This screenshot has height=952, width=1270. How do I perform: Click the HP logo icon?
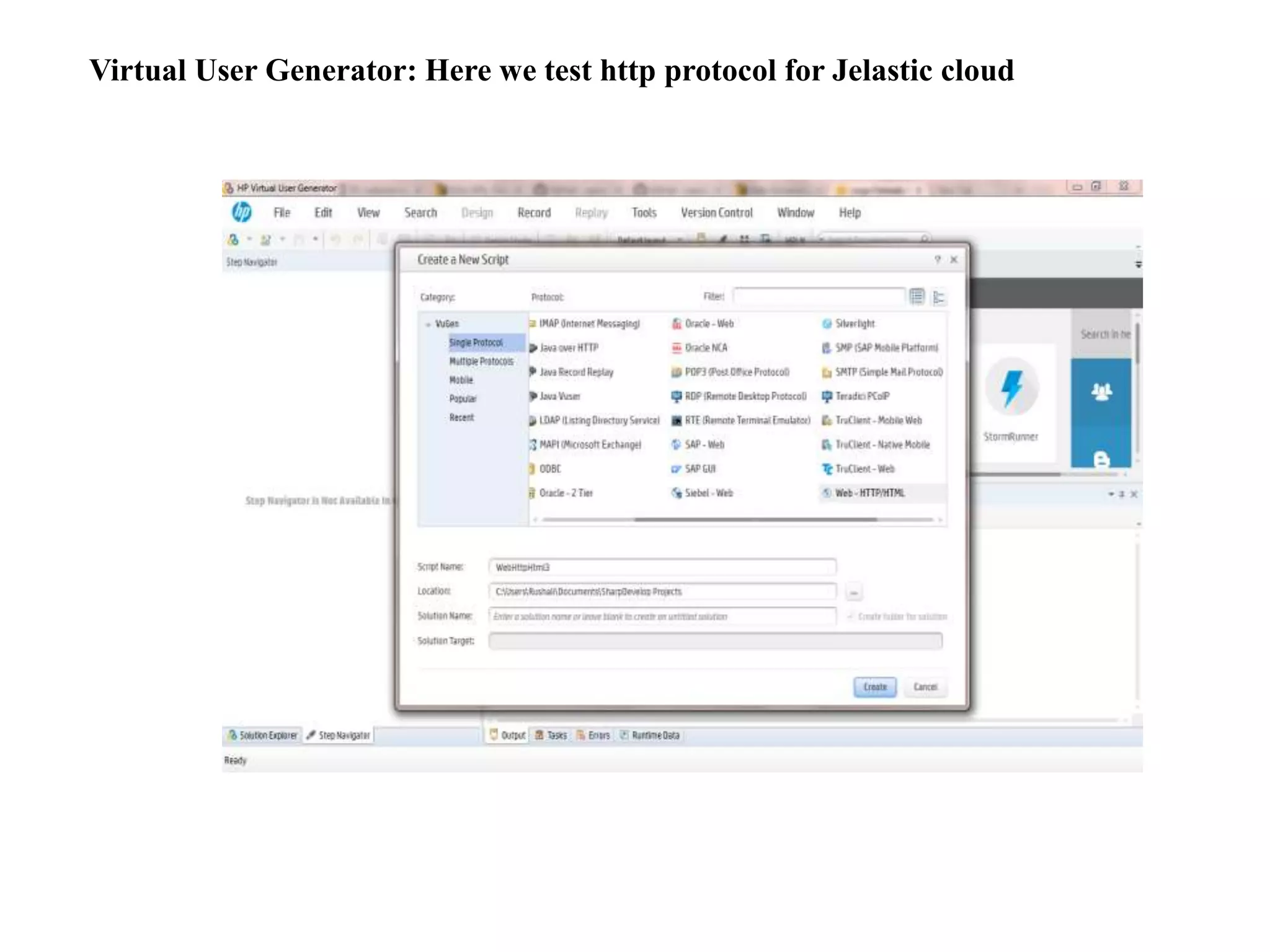(x=241, y=213)
